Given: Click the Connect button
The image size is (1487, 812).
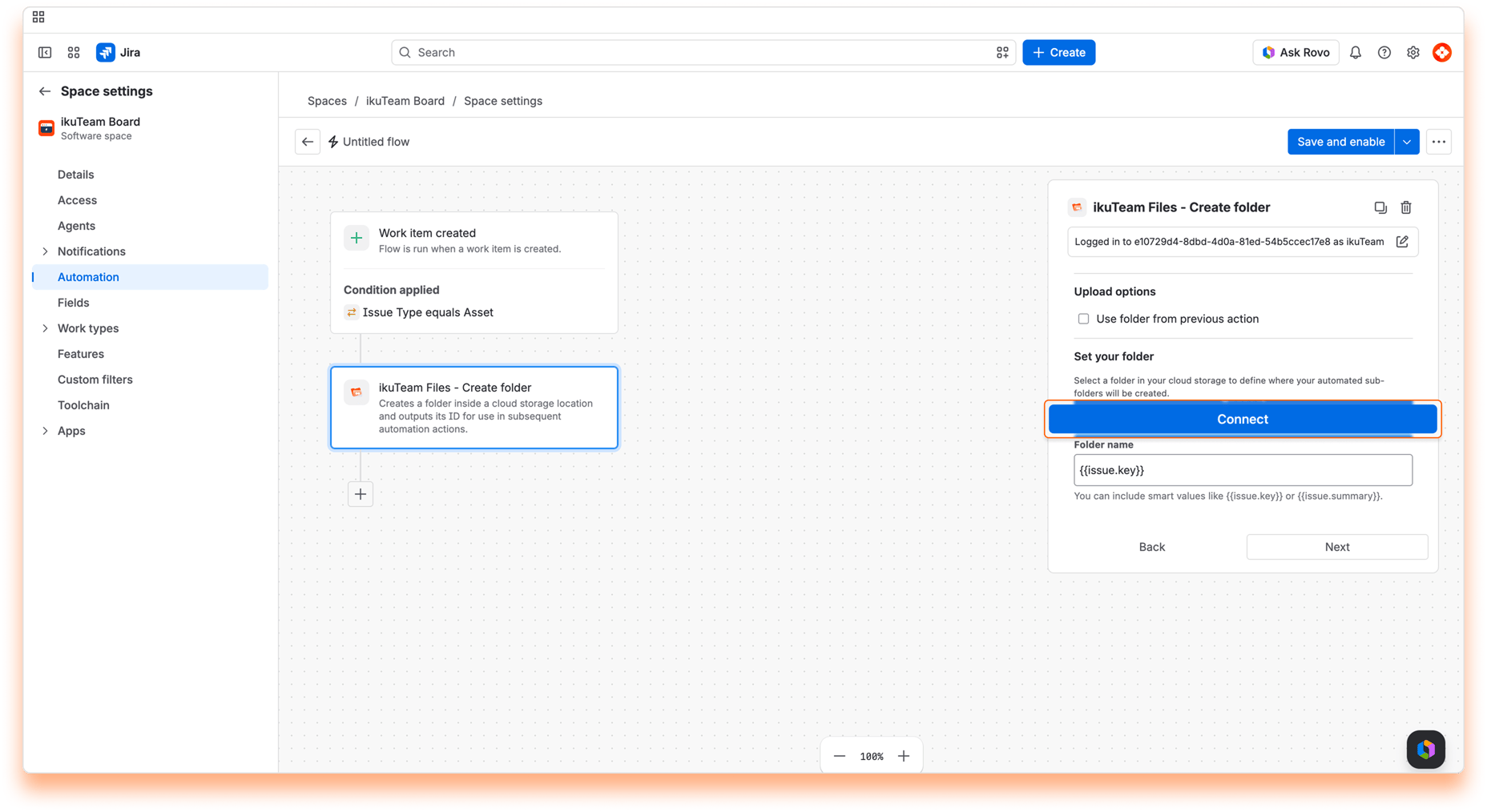Looking at the screenshot, I should click(1243, 419).
